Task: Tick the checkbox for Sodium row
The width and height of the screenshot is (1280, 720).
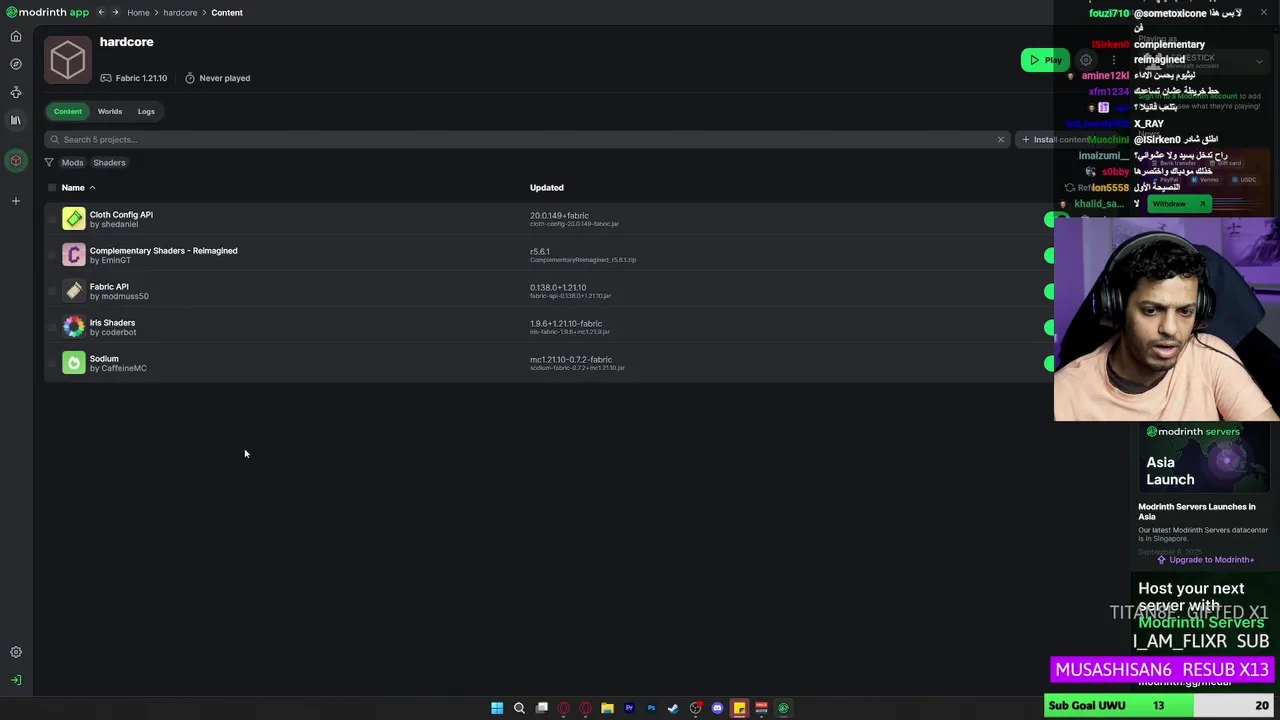Action: pyautogui.click(x=52, y=363)
